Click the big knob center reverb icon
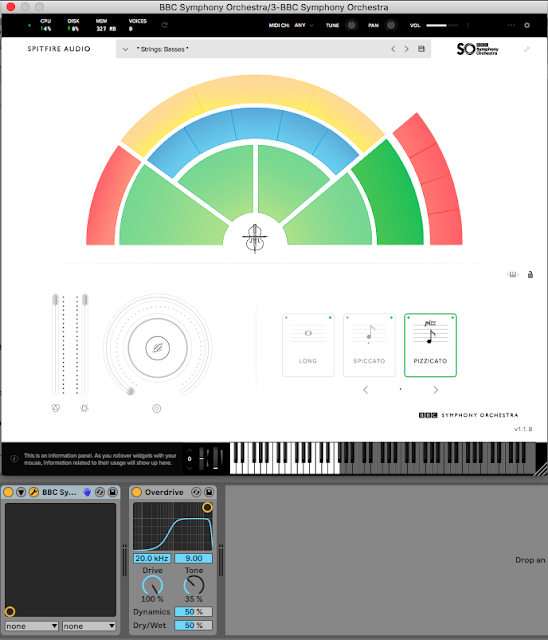The height and width of the screenshot is (640, 548). pos(158,348)
